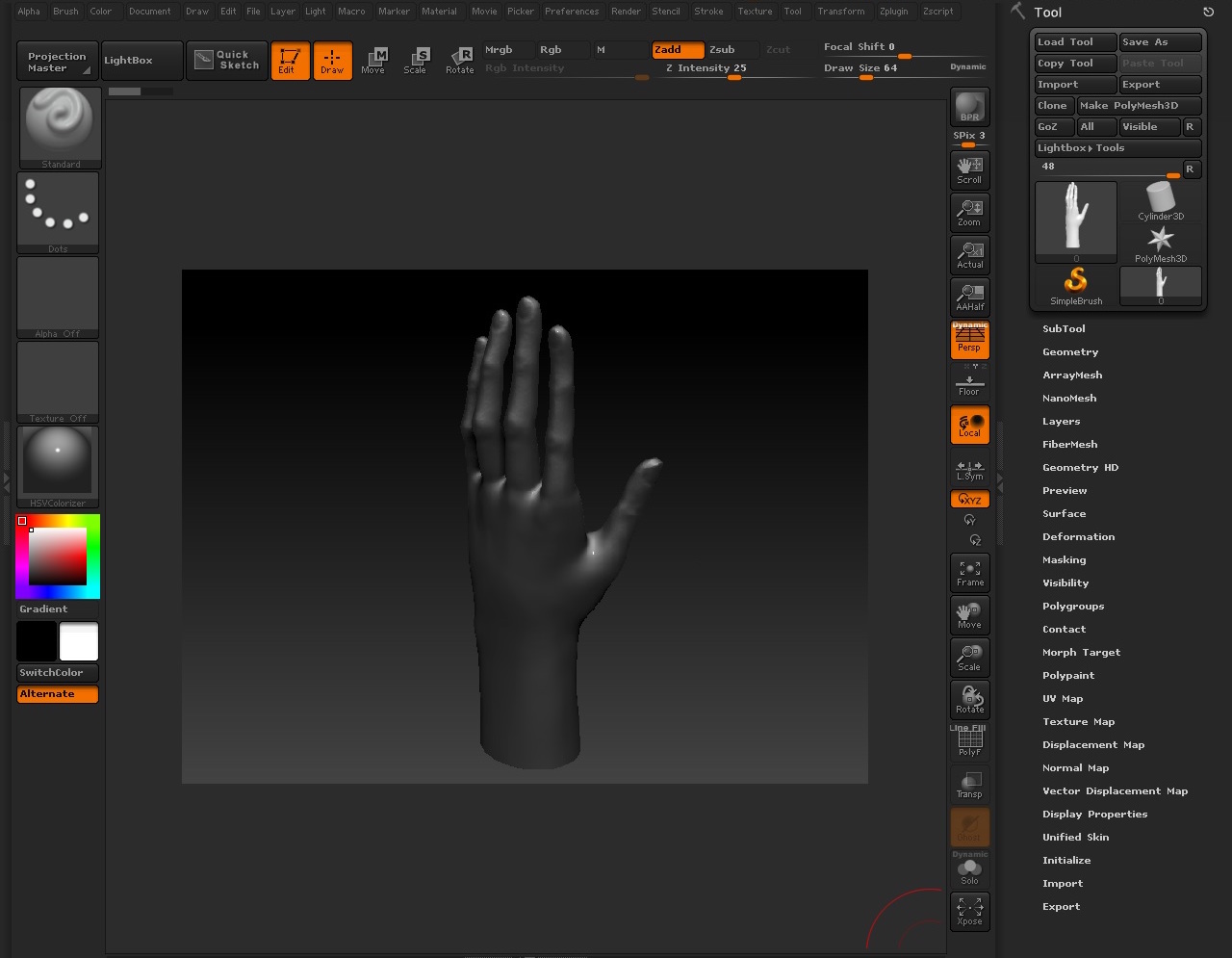Toggle Persp perspective mode

pyautogui.click(x=969, y=340)
